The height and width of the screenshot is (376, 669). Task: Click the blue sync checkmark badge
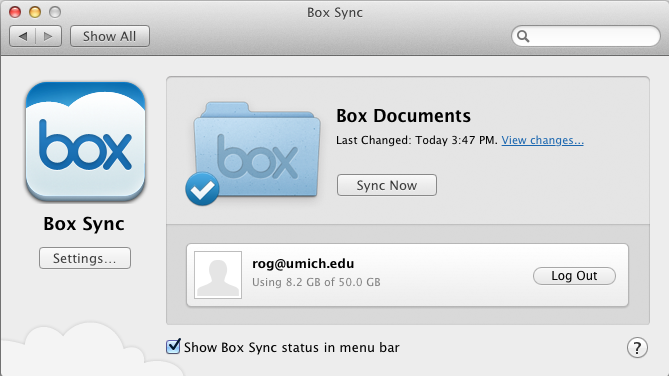pyautogui.click(x=202, y=189)
